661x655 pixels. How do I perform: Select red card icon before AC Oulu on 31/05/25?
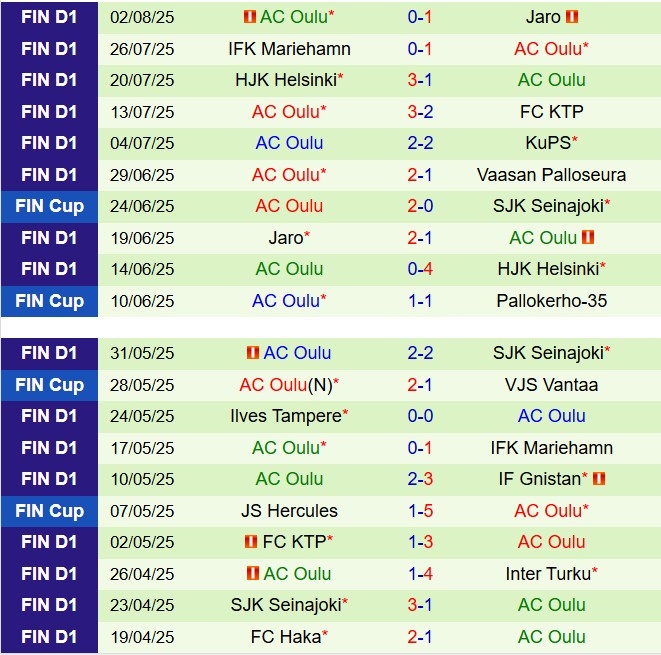point(253,353)
